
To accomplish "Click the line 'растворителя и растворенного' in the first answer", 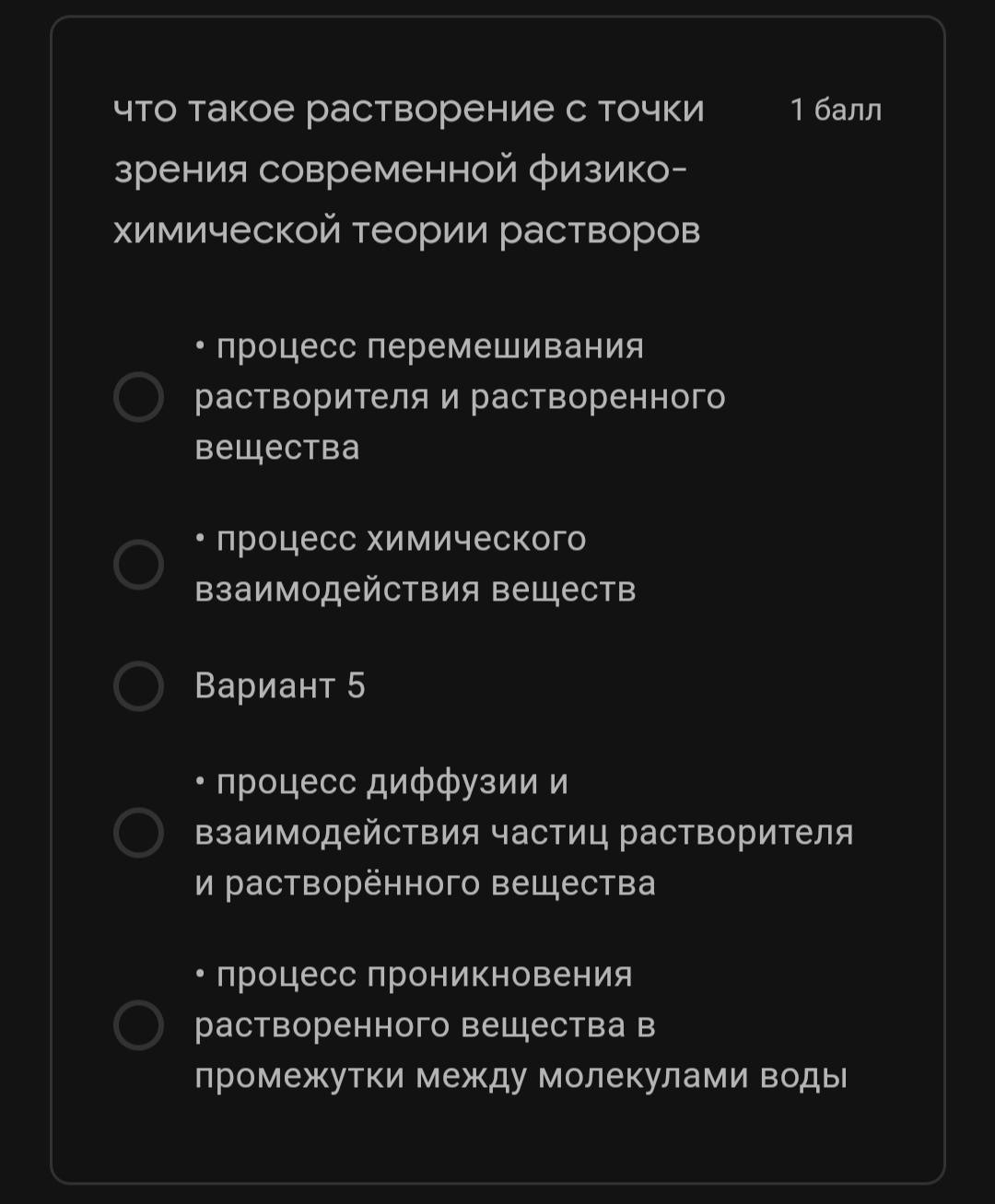I will click(x=461, y=398).
